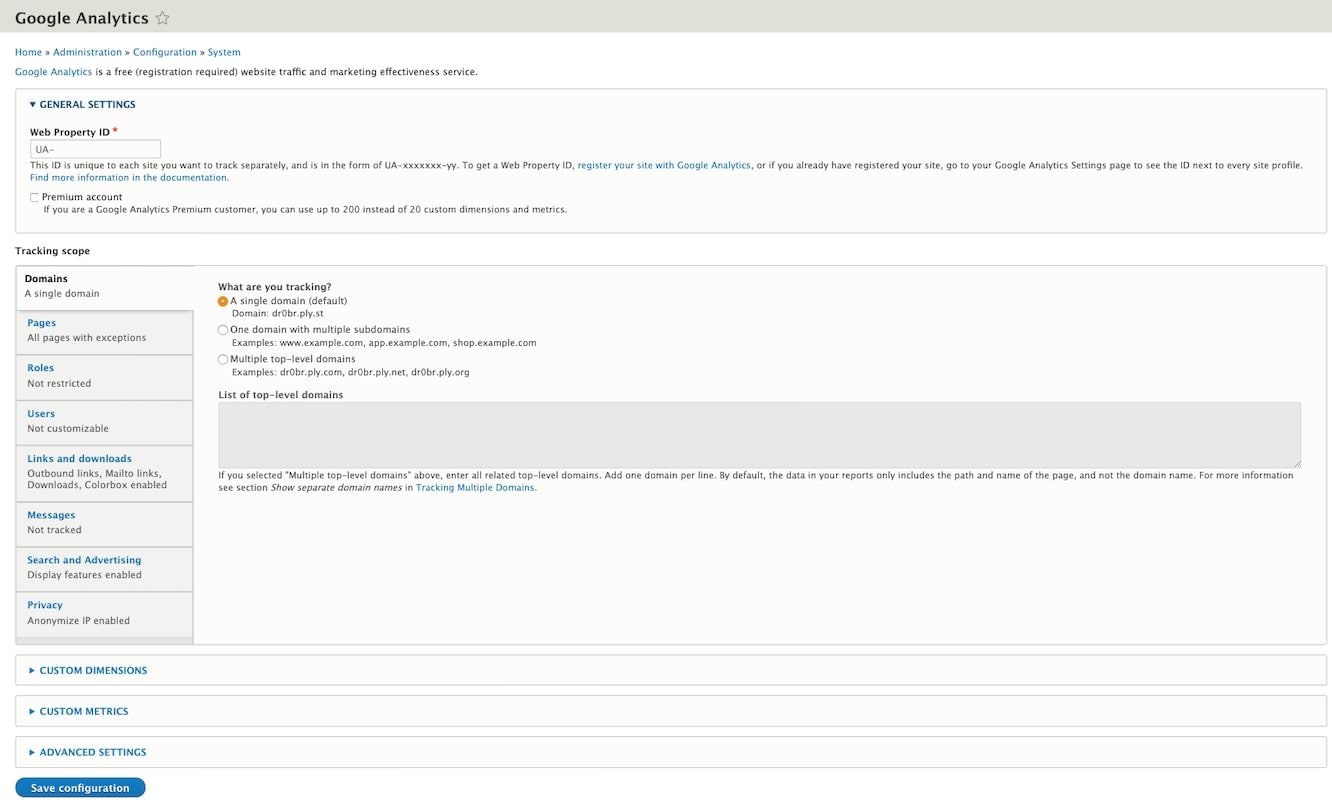Show the Links and downloads tab

(79, 459)
